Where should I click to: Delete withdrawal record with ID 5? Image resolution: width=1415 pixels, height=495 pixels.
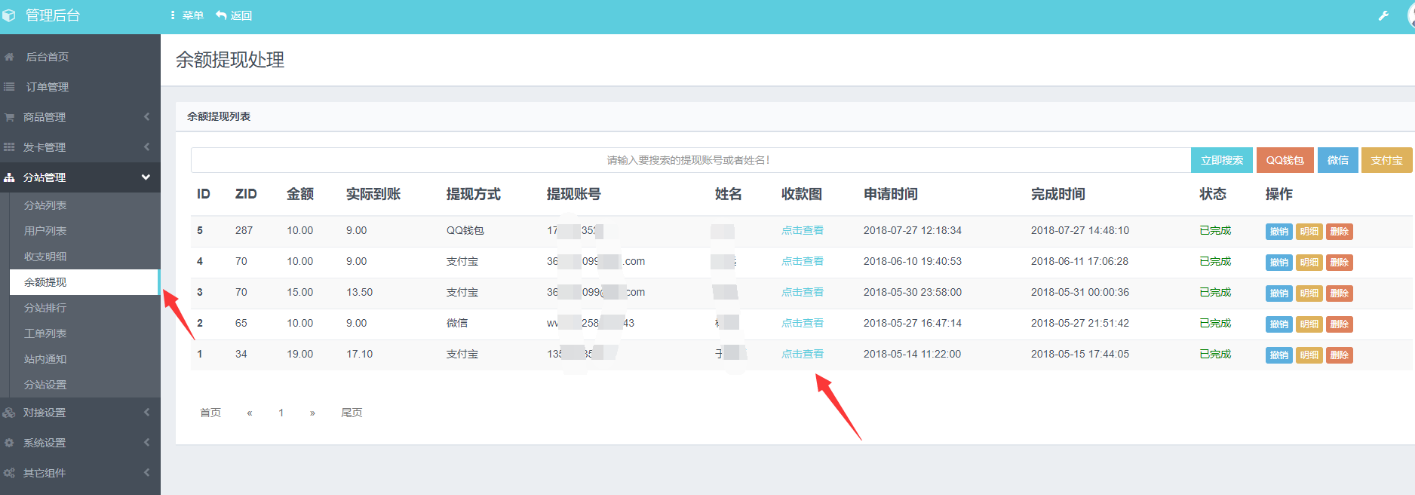click(x=1339, y=232)
